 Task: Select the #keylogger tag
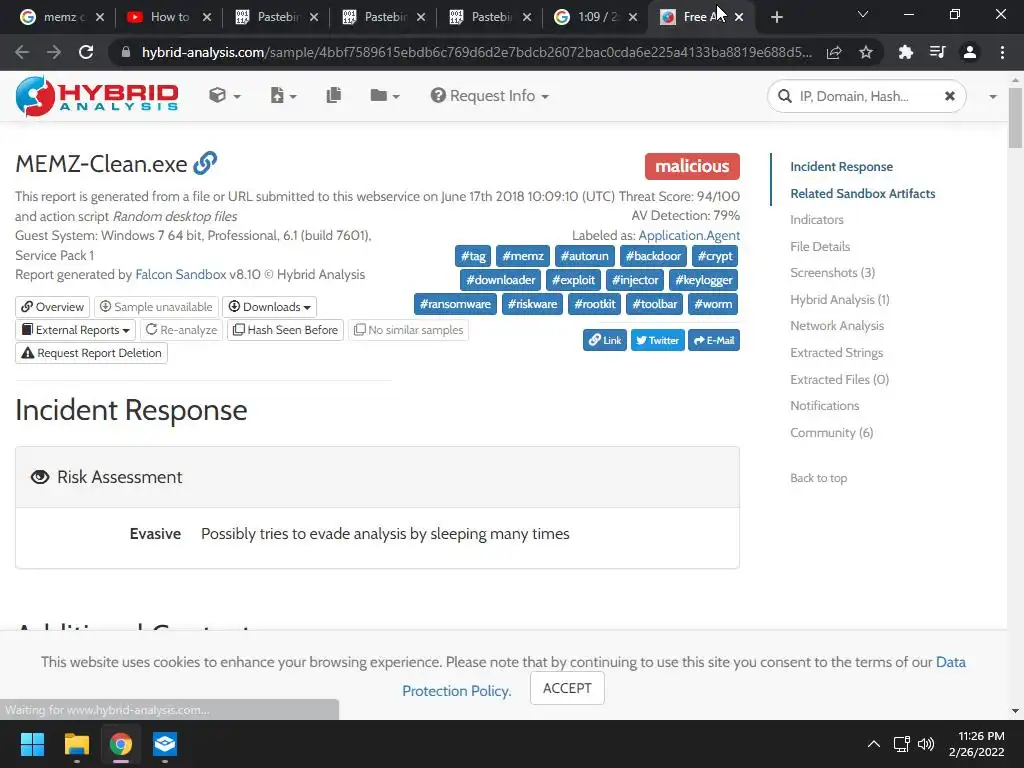[x=704, y=280]
